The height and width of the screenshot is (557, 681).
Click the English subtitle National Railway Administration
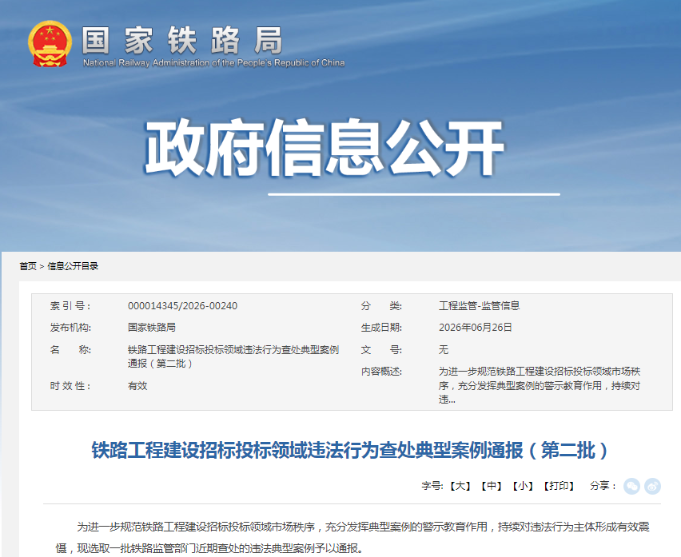tap(214, 63)
